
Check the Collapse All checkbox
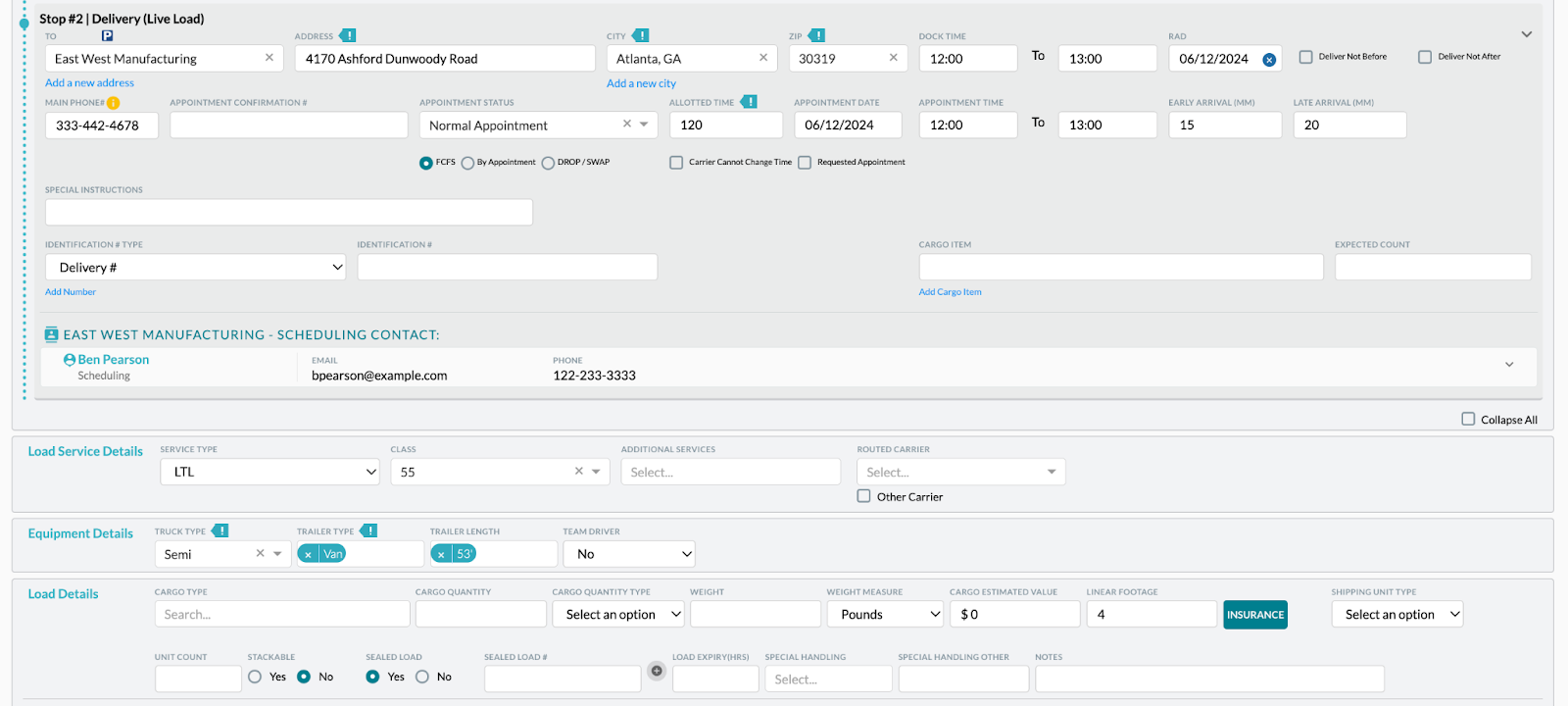coord(1468,419)
